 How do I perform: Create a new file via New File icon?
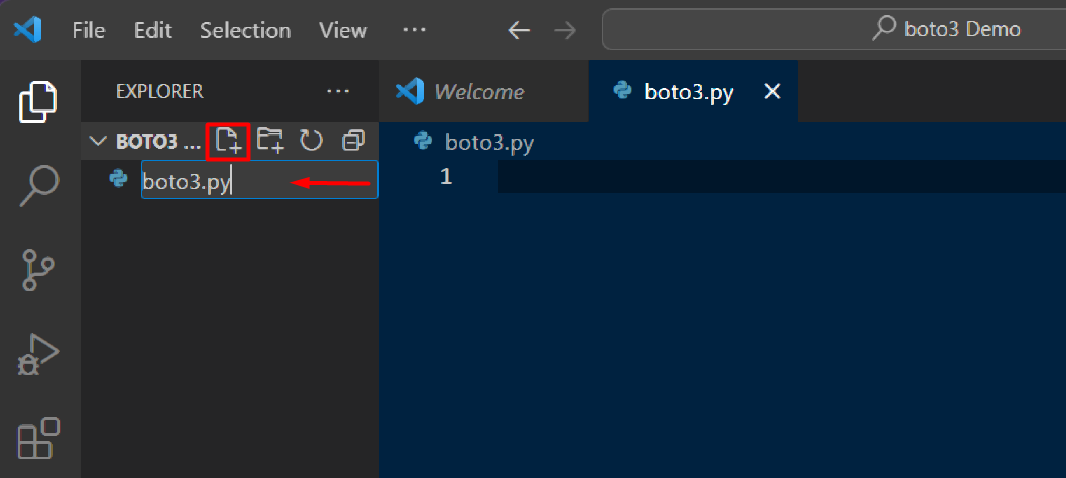[x=228, y=141]
